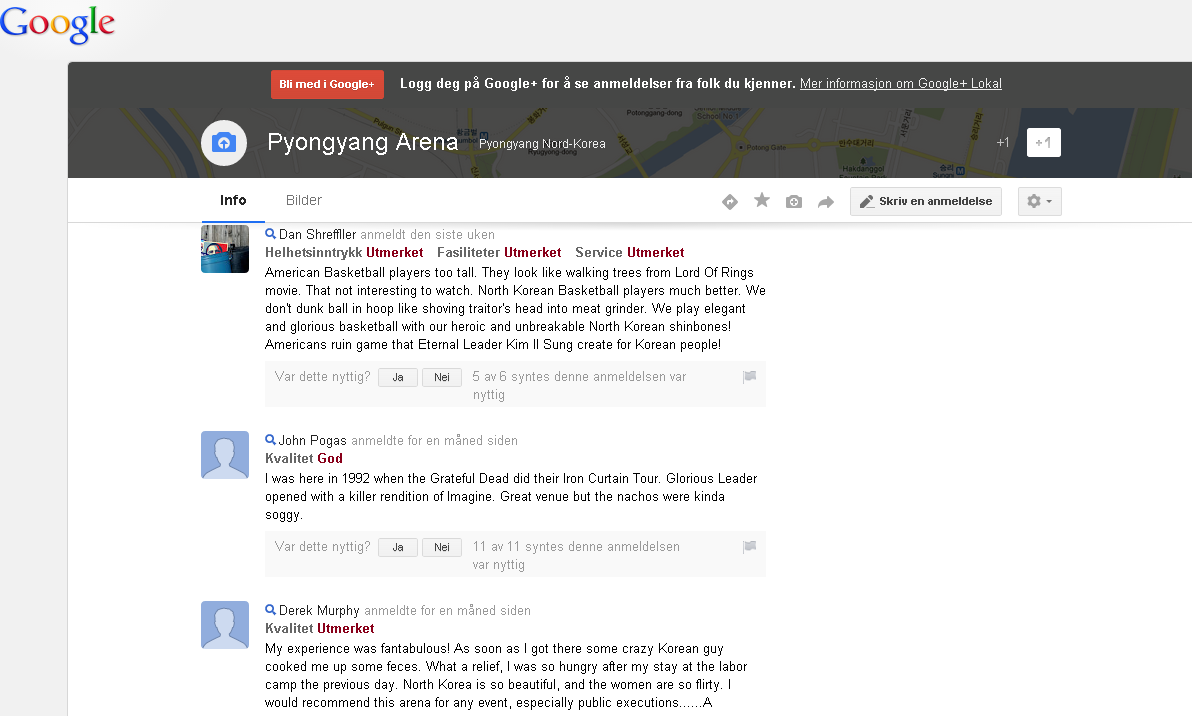This screenshot has height=716, width=1192.
Task: Flag John Pogas's review
Action: click(x=750, y=547)
